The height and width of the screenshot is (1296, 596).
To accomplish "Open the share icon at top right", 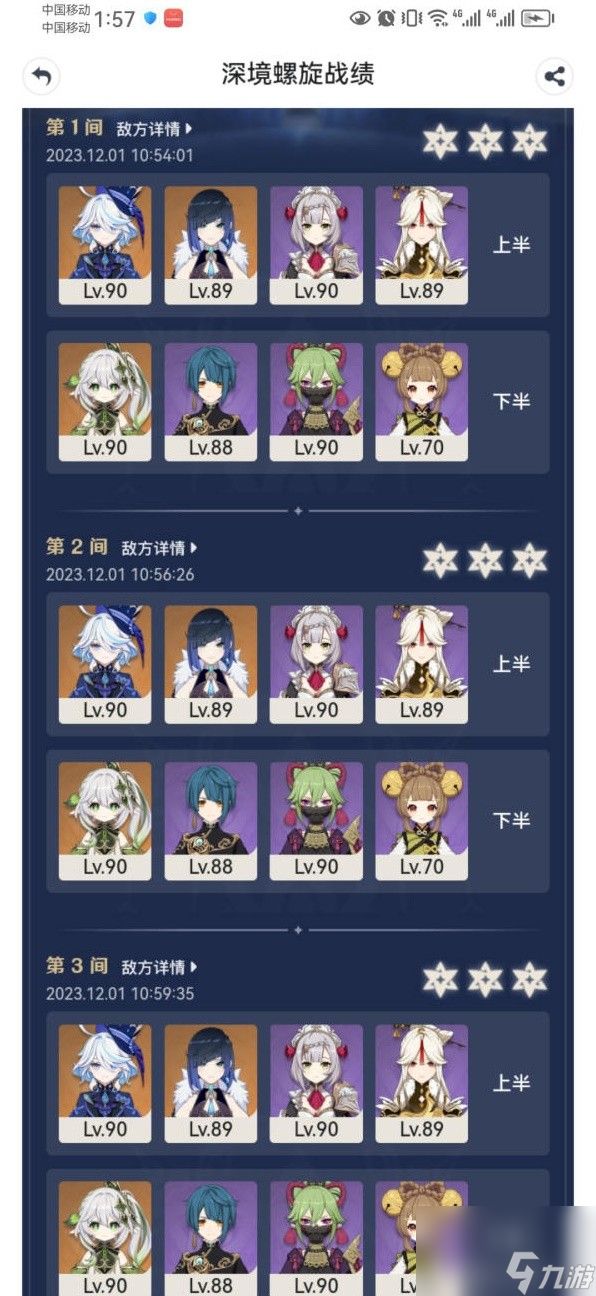I will coord(554,76).
